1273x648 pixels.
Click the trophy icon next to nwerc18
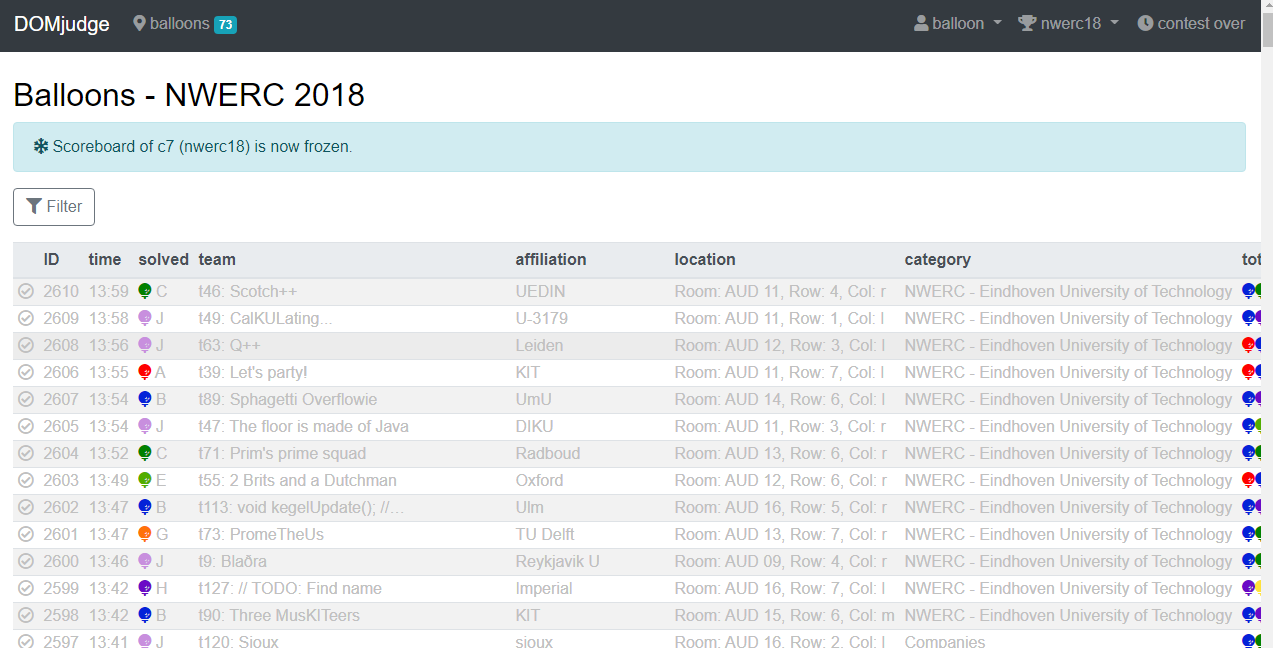click(1028, 23)
